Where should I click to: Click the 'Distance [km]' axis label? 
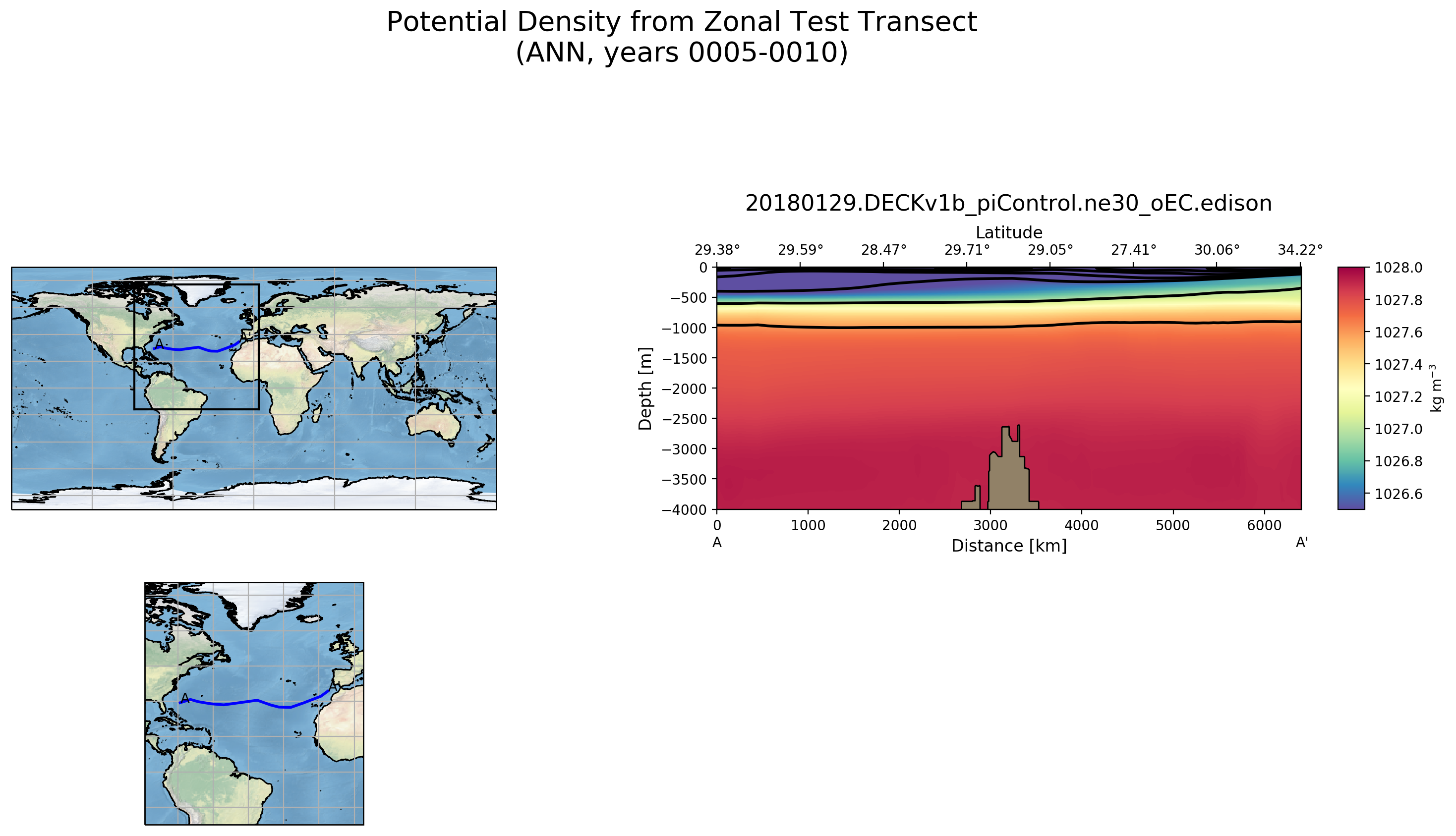(x=1008, y=546)
